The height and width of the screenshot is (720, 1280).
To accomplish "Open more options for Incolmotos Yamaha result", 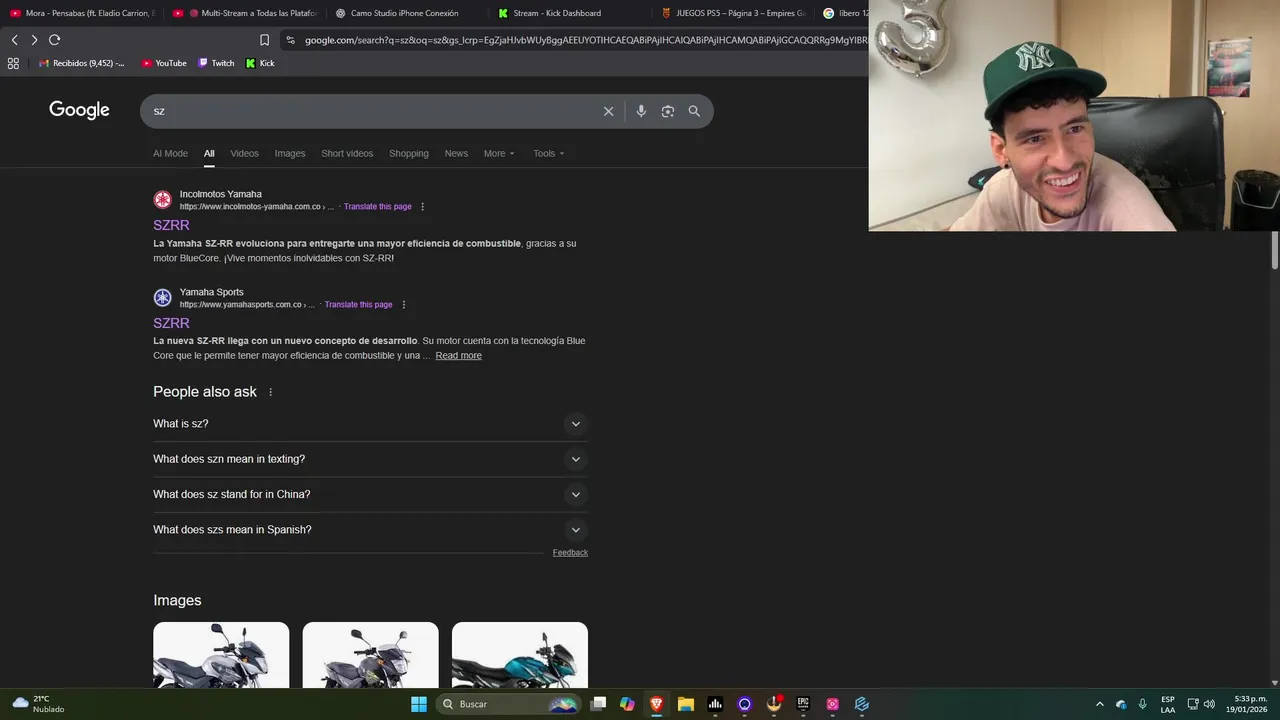I will (422, 207).
